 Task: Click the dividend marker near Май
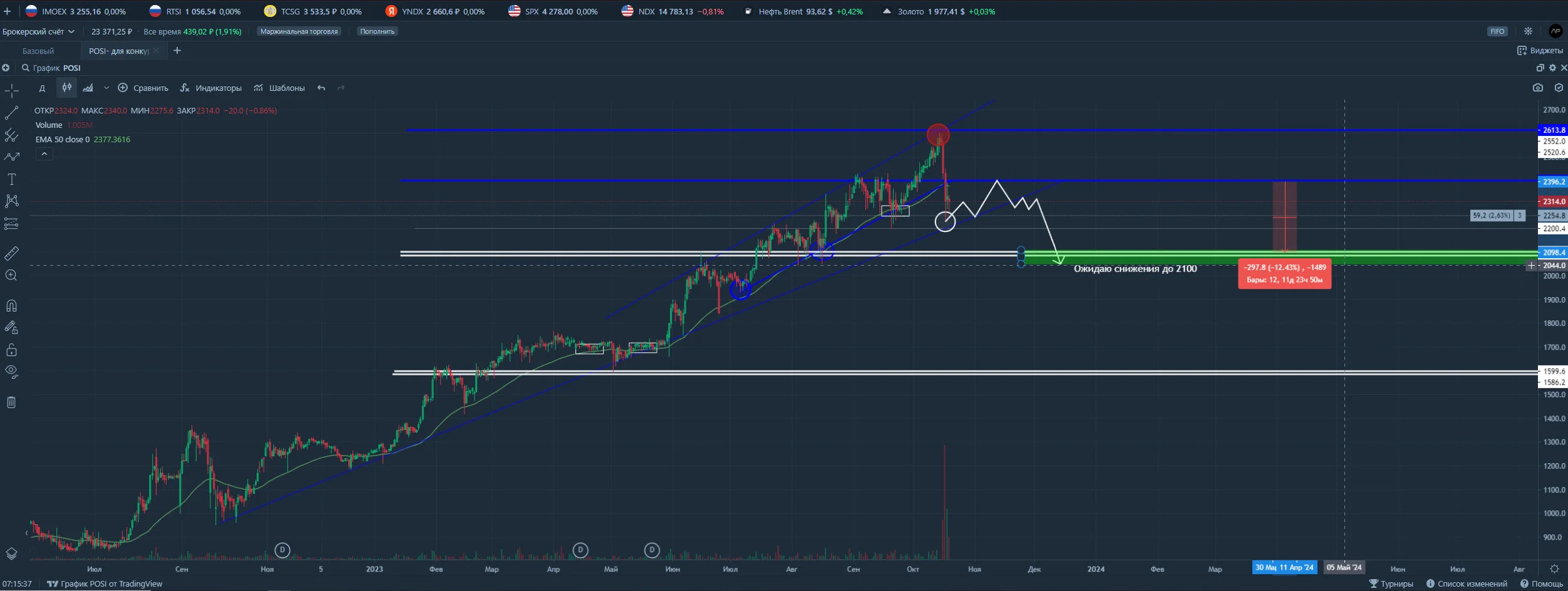[x=580, y=550]
